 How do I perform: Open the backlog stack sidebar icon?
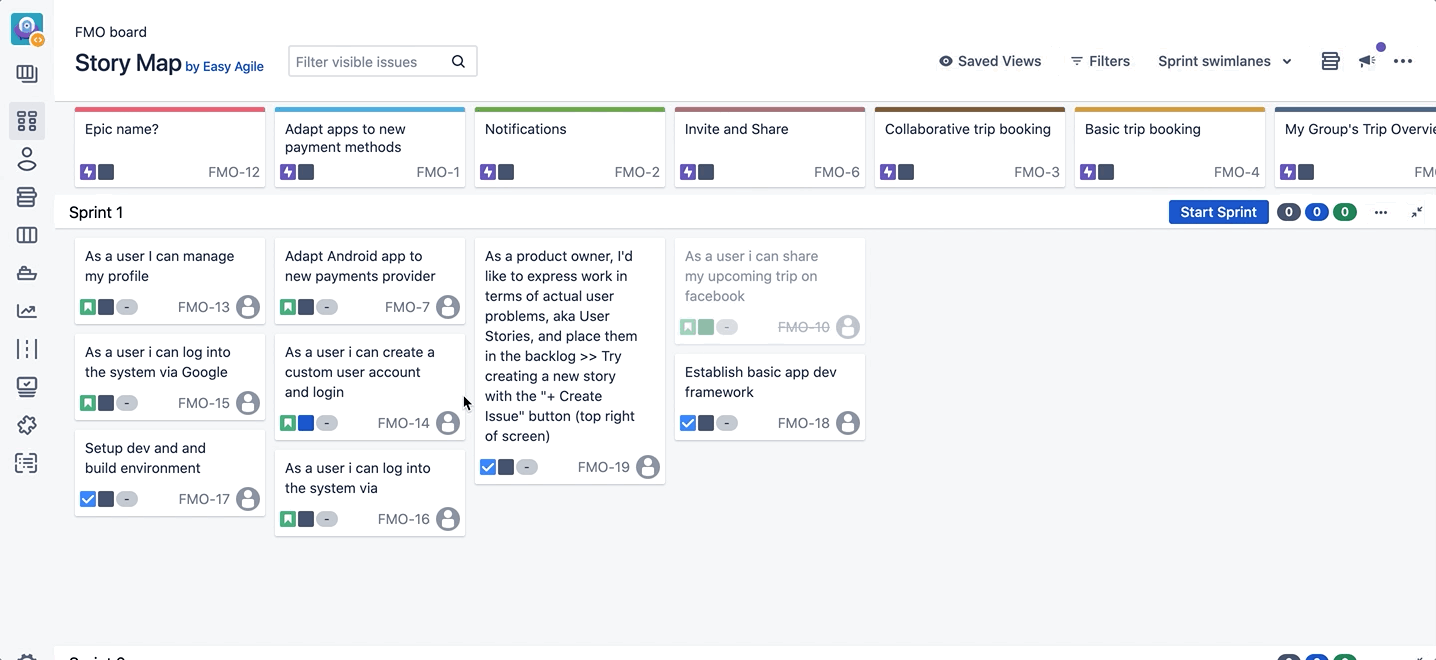27,197
